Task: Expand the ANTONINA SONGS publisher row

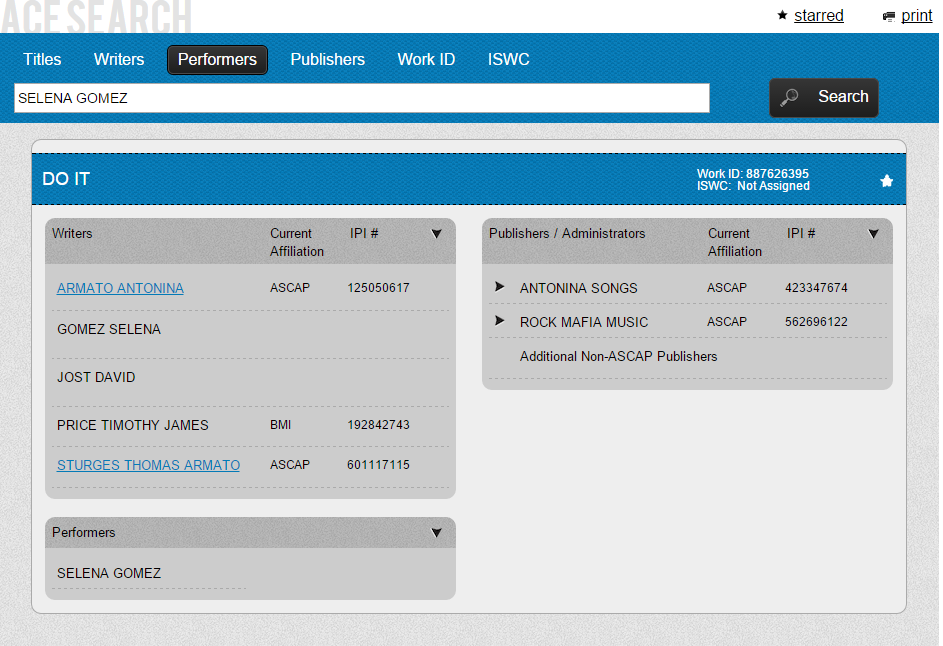Action: coord(499,287)
